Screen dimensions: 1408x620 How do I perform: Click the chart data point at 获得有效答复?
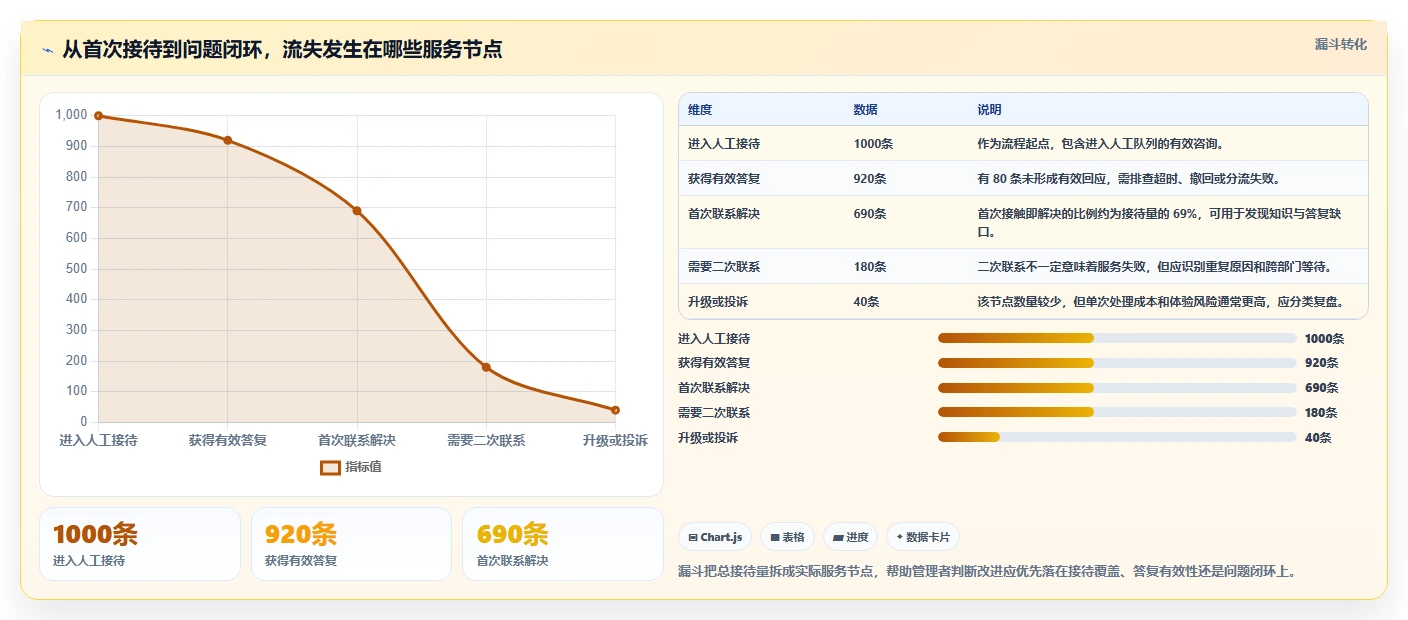click(228, 140)
